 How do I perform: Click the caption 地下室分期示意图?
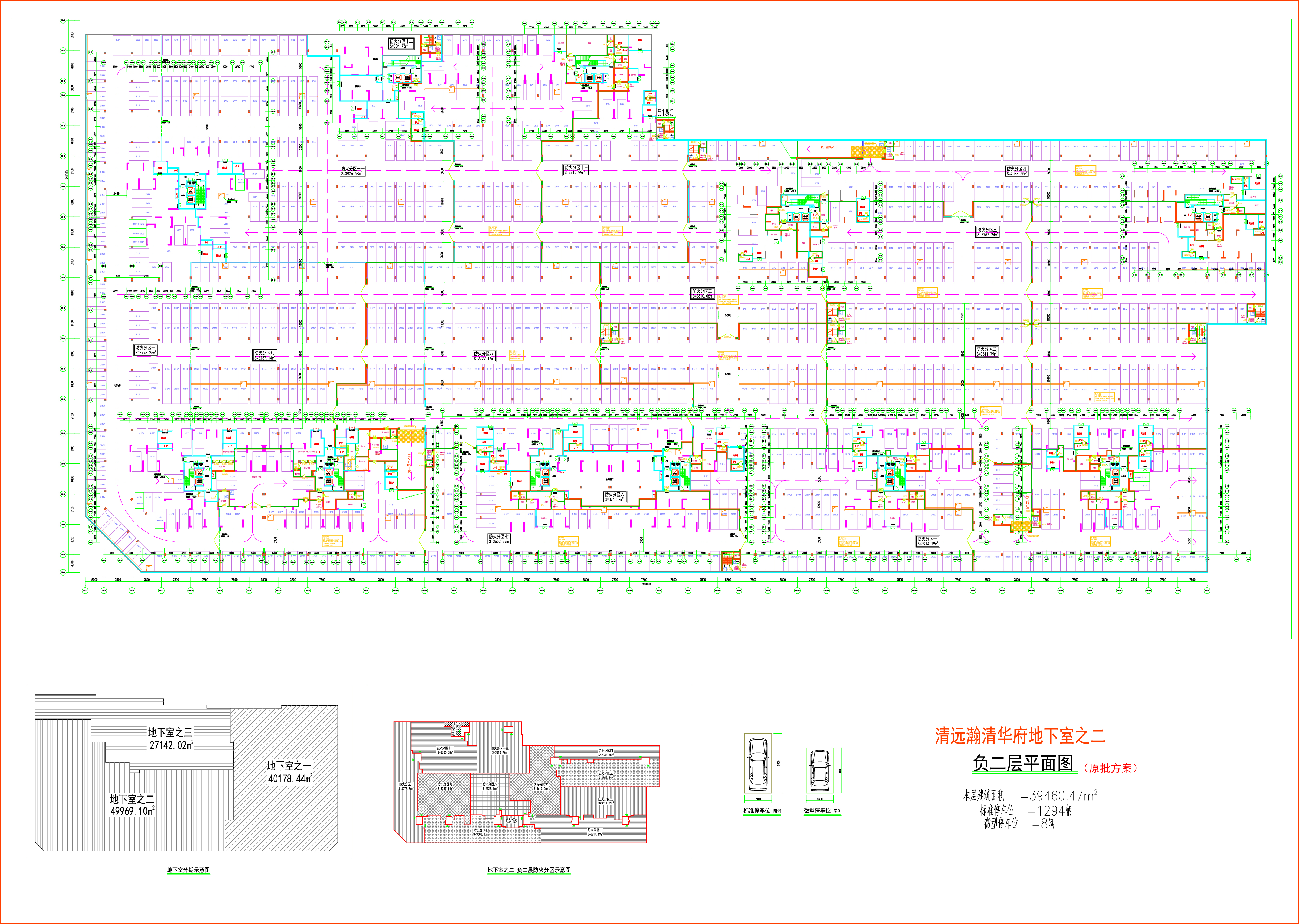188,870
